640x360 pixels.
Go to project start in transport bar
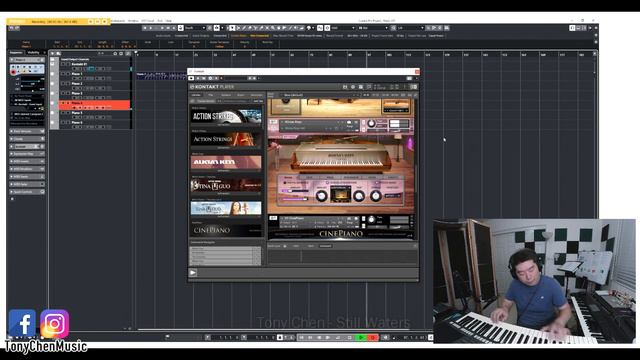click(301, 338)
